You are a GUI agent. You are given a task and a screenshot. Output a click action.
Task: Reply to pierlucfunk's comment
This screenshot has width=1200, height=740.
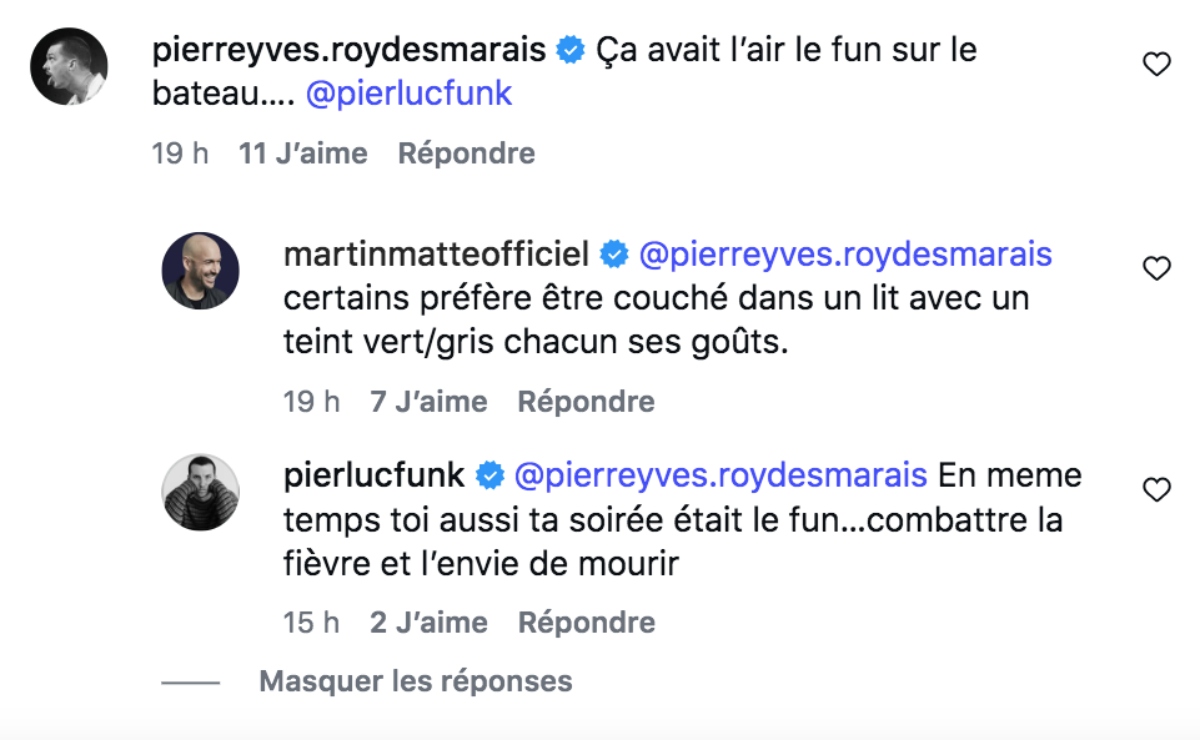586,622
